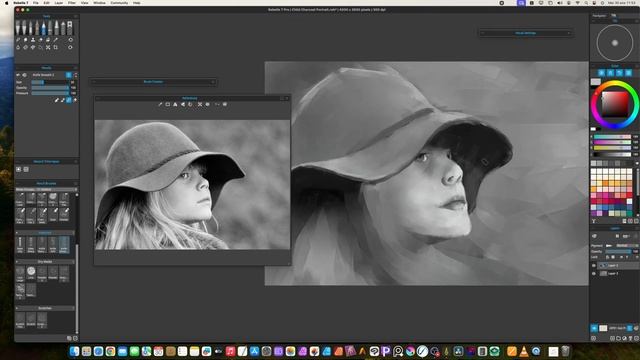Viewport: 640px width, 360px height.
Task: Click first pen icon below Pressure slider
Action: 57,100
